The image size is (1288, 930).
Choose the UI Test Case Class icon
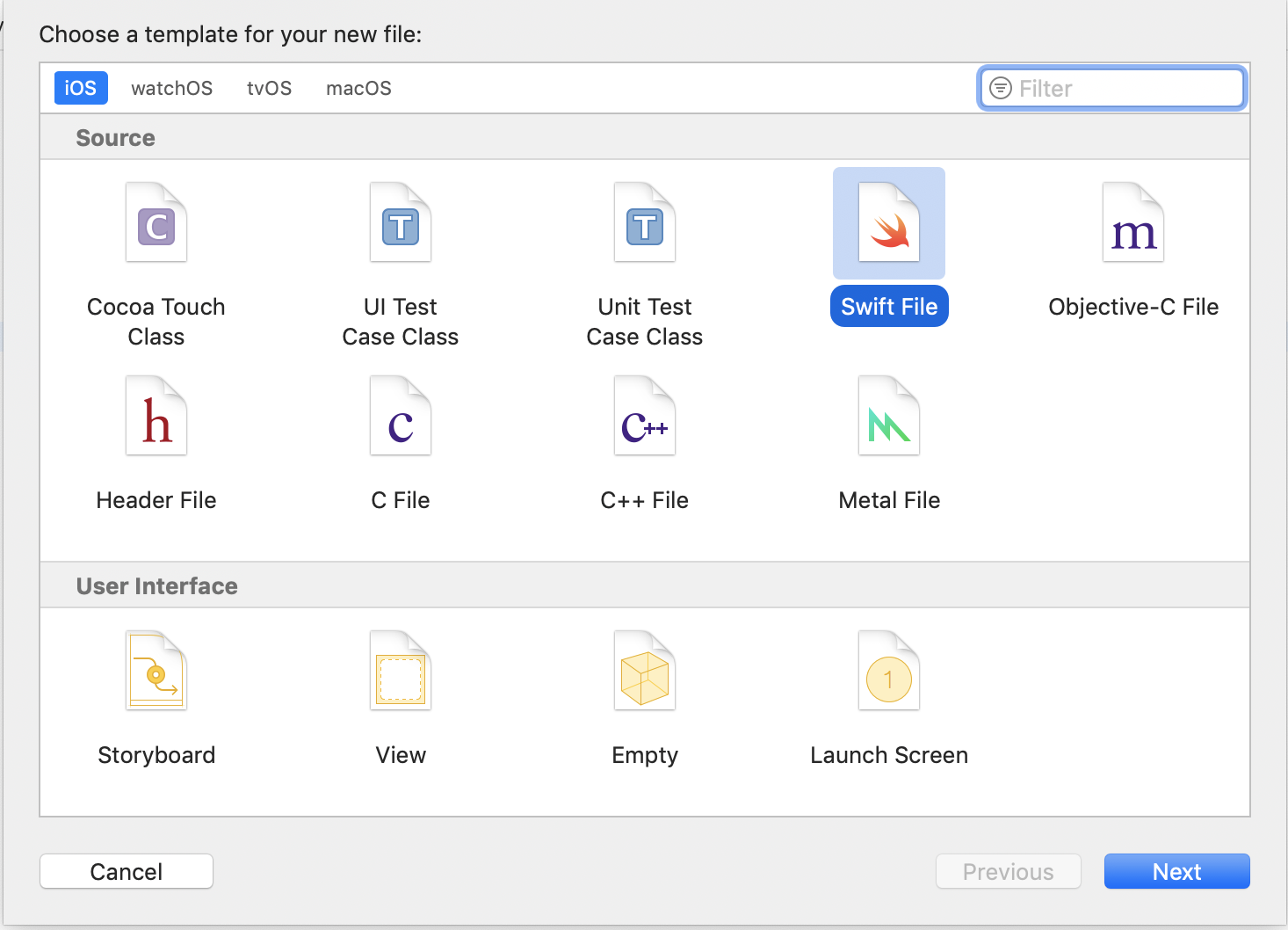tap(401, 223)
